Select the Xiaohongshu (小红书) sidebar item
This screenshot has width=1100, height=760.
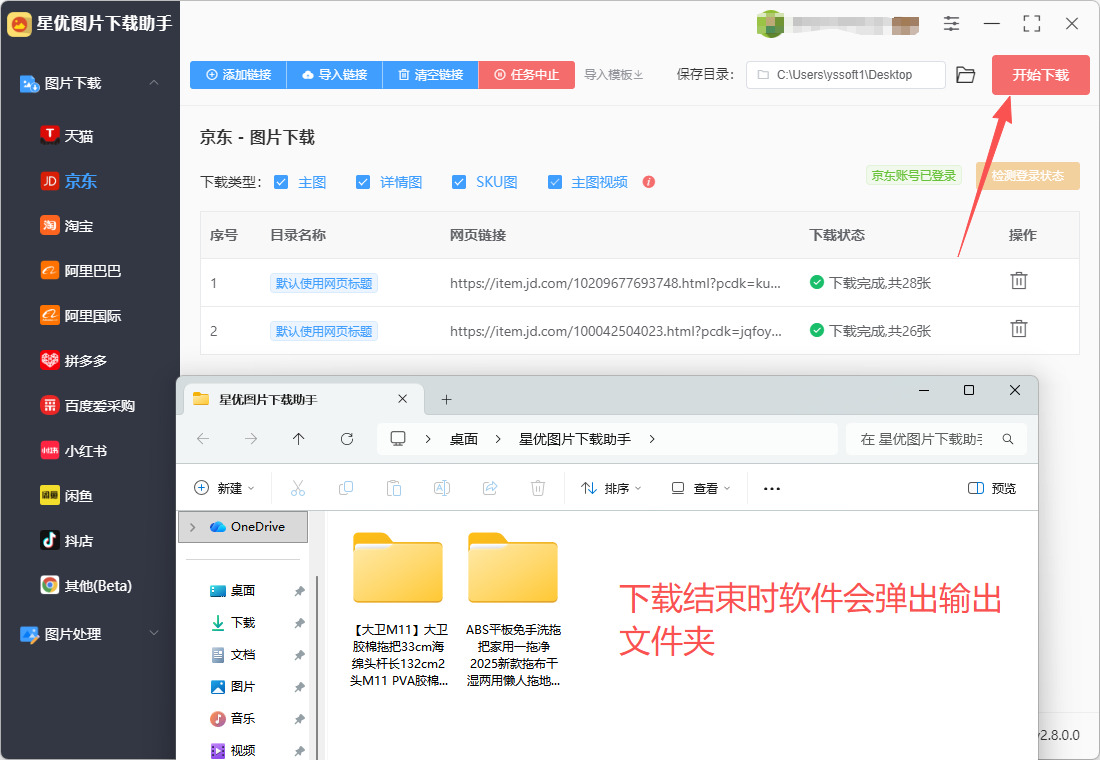(74, 451)
